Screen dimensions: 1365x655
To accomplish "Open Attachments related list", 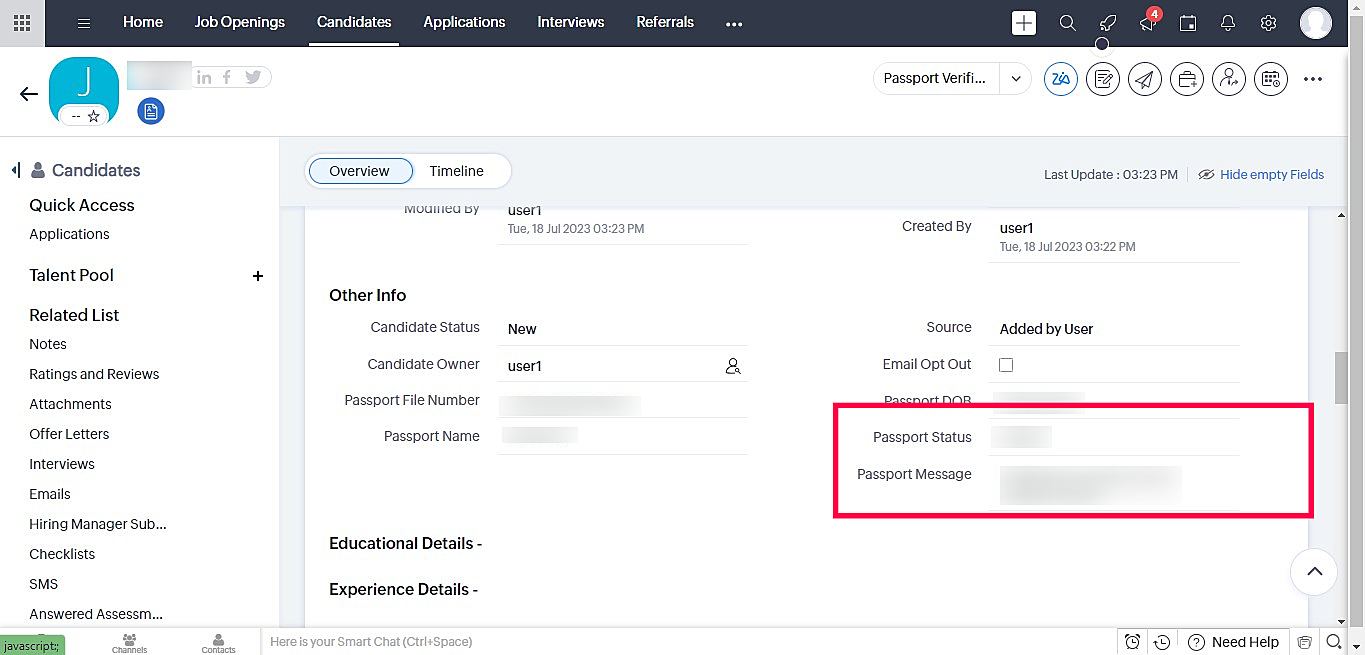I will coord(70,404).
